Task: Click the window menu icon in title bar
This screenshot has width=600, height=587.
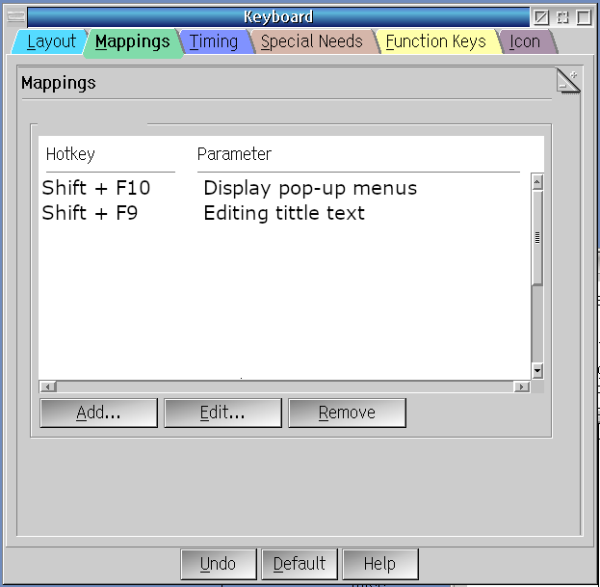Action: (x=16, y=17)
